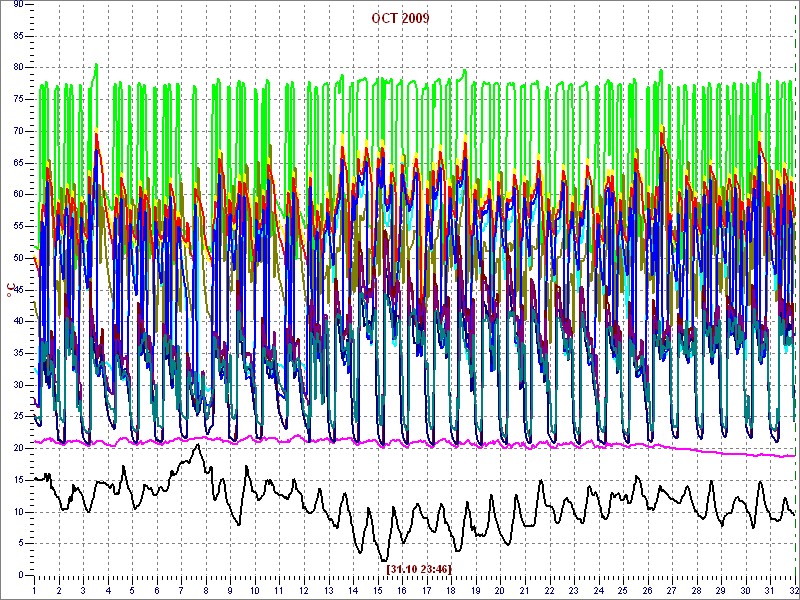
Task: Click the 85 label on the temperature axis
Action: pos(17,36)
